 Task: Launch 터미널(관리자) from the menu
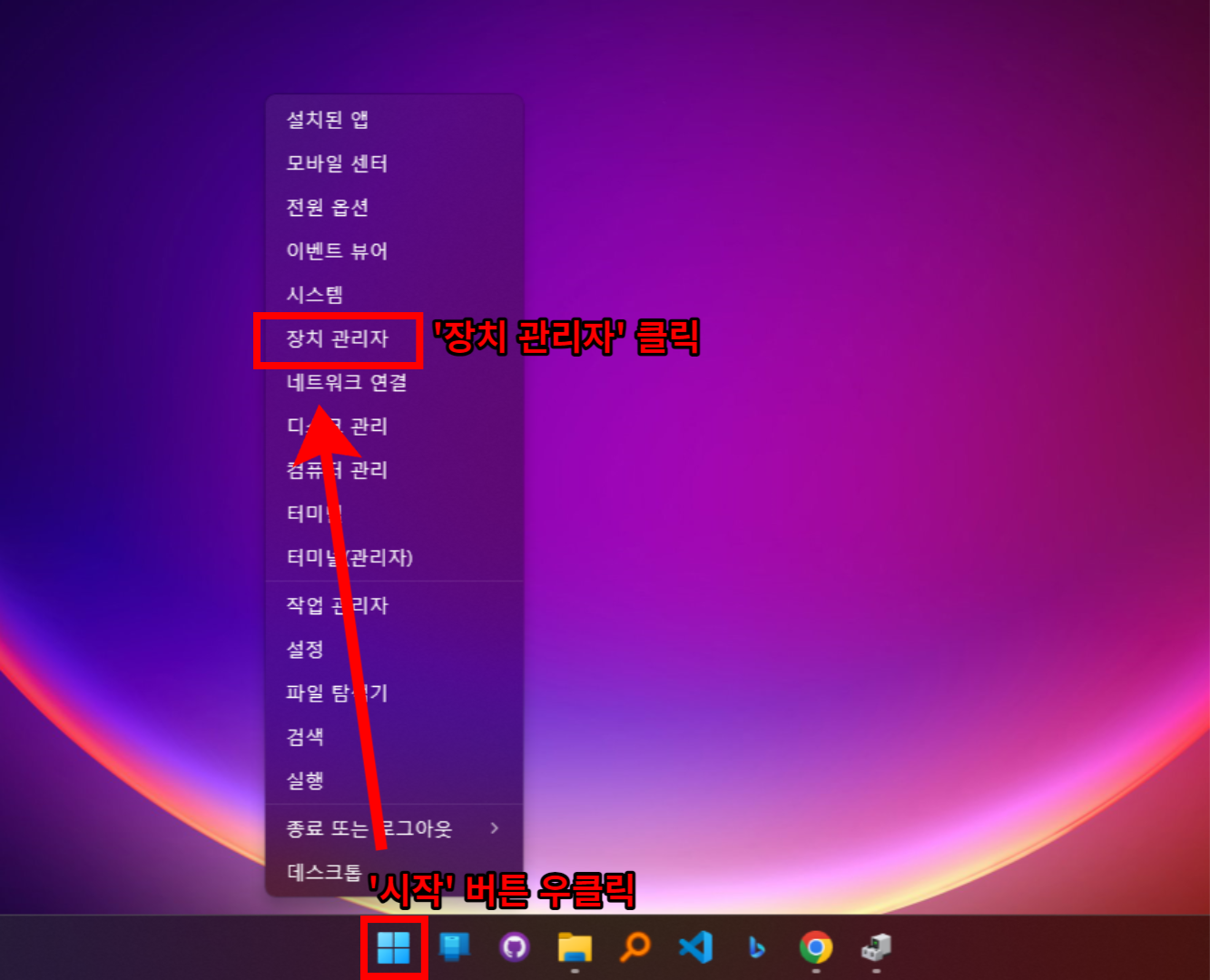[x=349, y=558]
